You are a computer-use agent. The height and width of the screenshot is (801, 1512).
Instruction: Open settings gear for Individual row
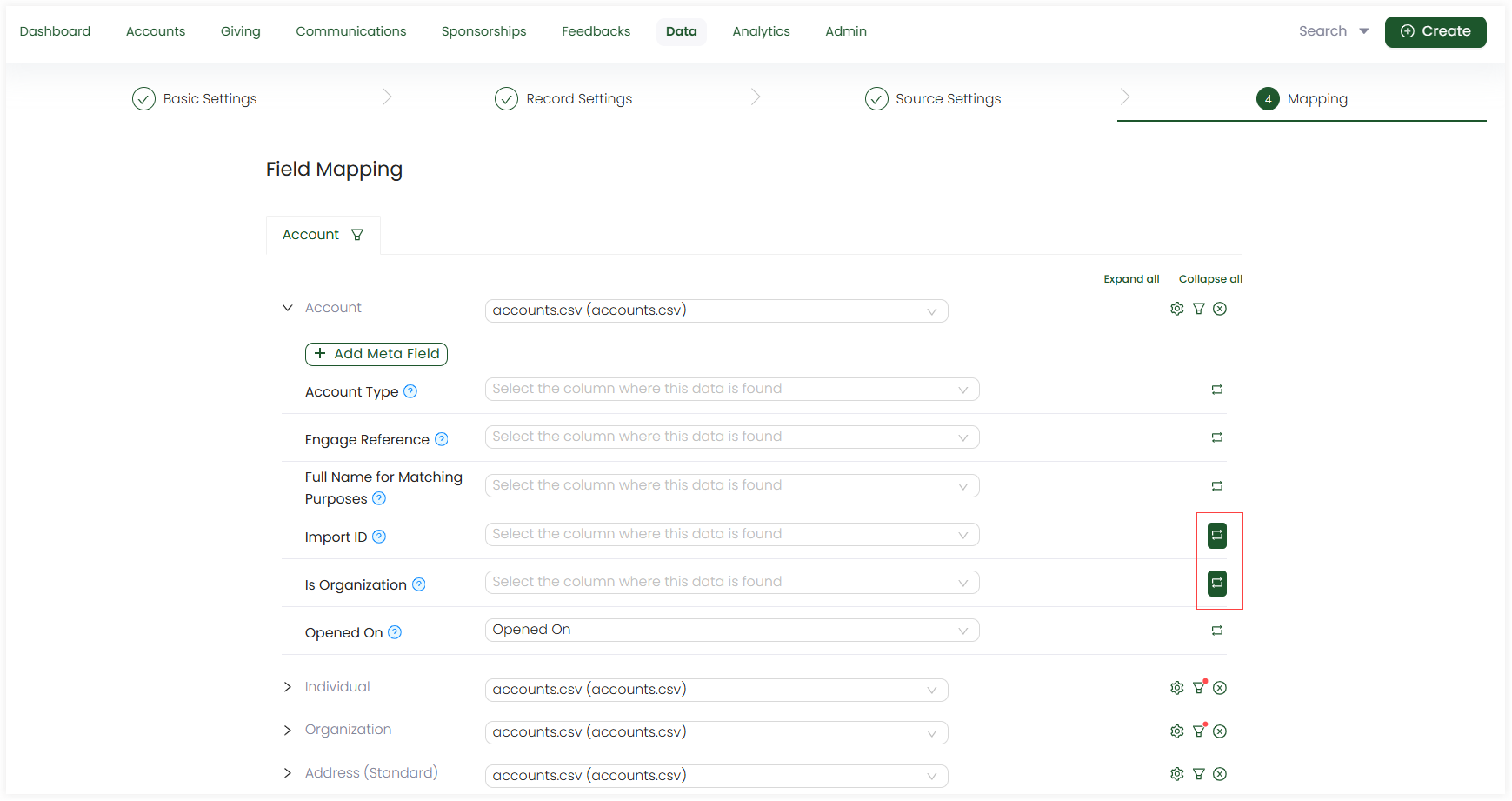point(1177,688)
